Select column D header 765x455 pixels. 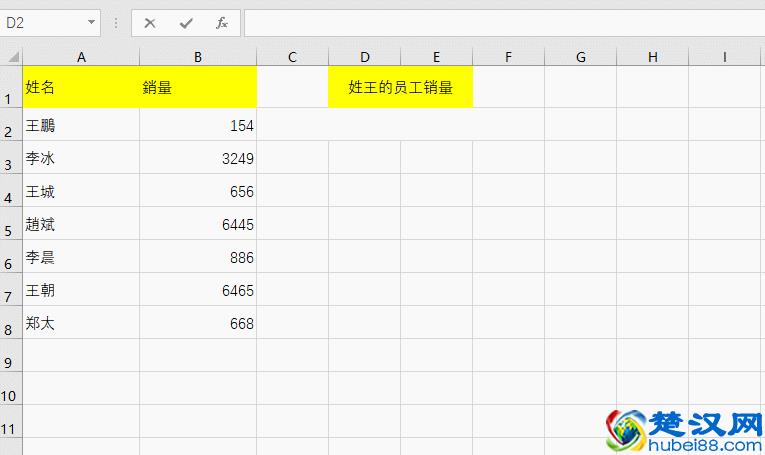[x=365, y=57]
